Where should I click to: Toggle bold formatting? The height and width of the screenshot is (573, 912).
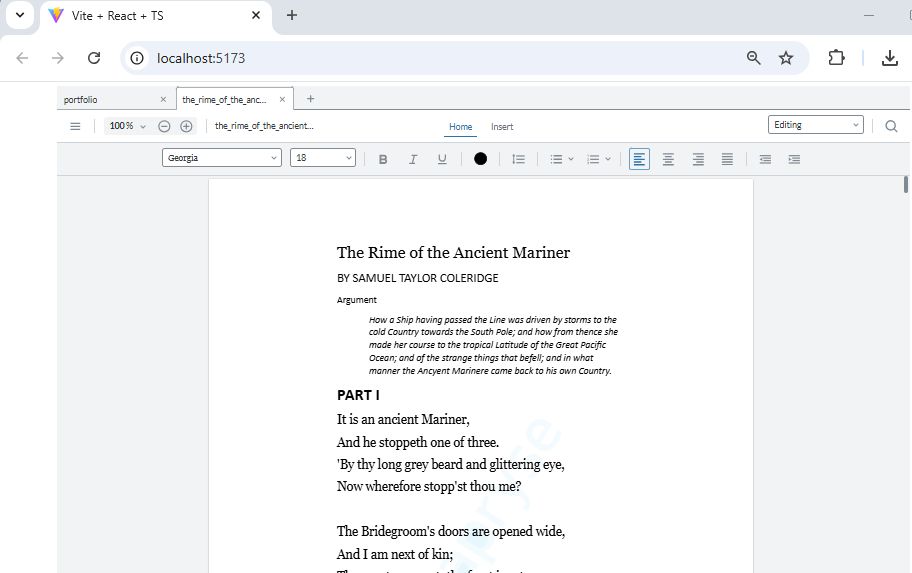point(383,159)
